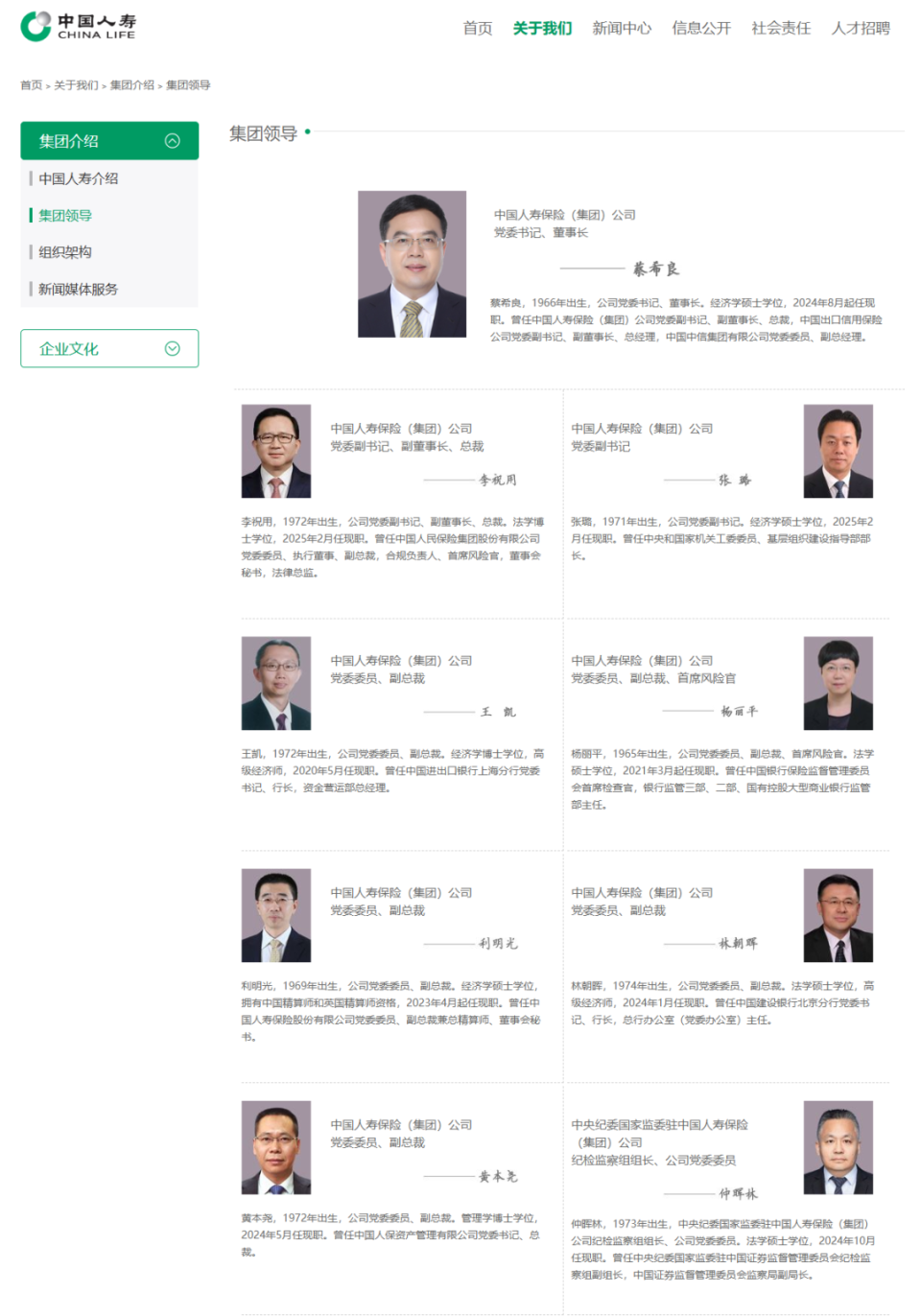Open the 首页 navigation menu item
The width and height of the screenshot is (921, 1316).
(478, 28)
